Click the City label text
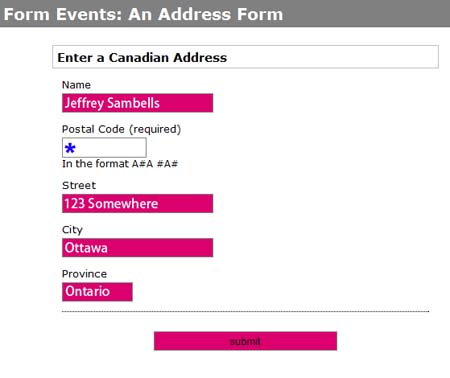This screenshot has width=450, height=378. [72, 230]
